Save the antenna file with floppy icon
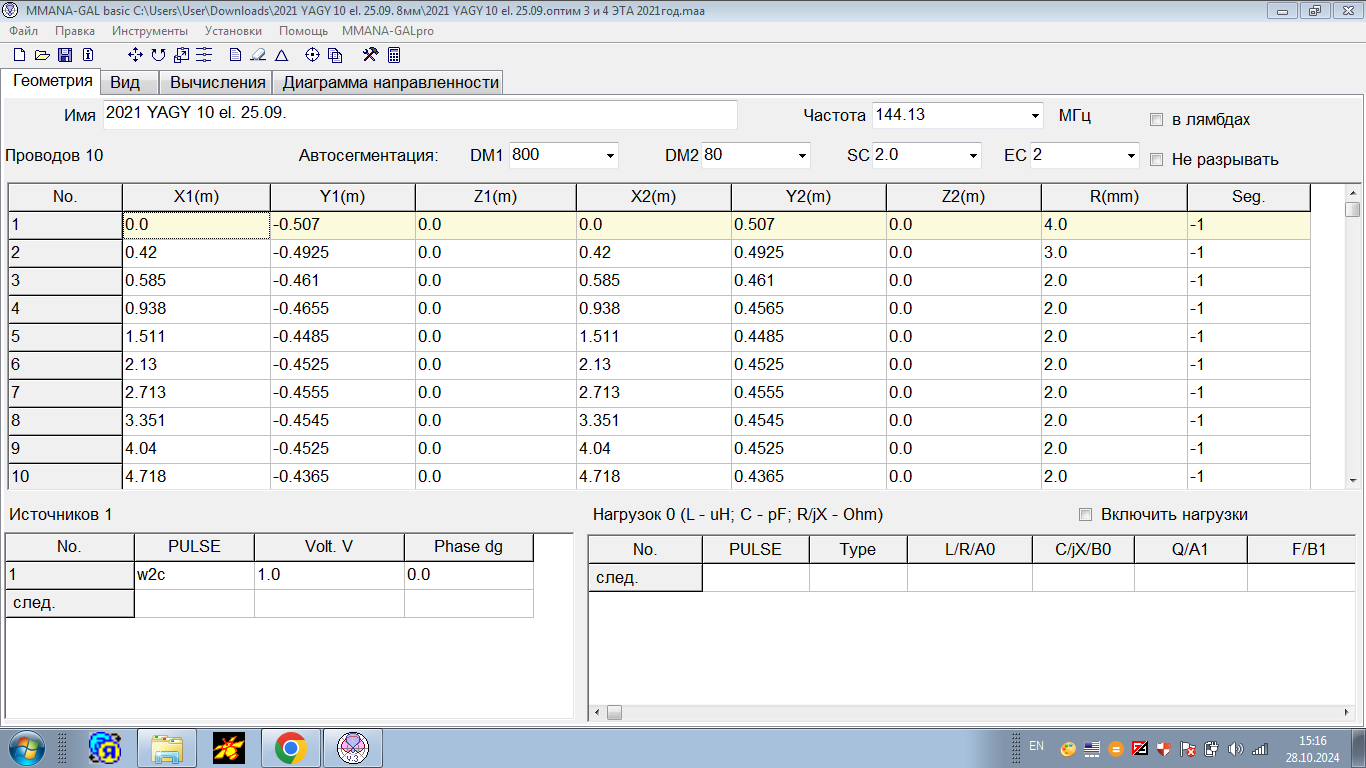This screenshot has width=1366, height=768. coord(65,55)
